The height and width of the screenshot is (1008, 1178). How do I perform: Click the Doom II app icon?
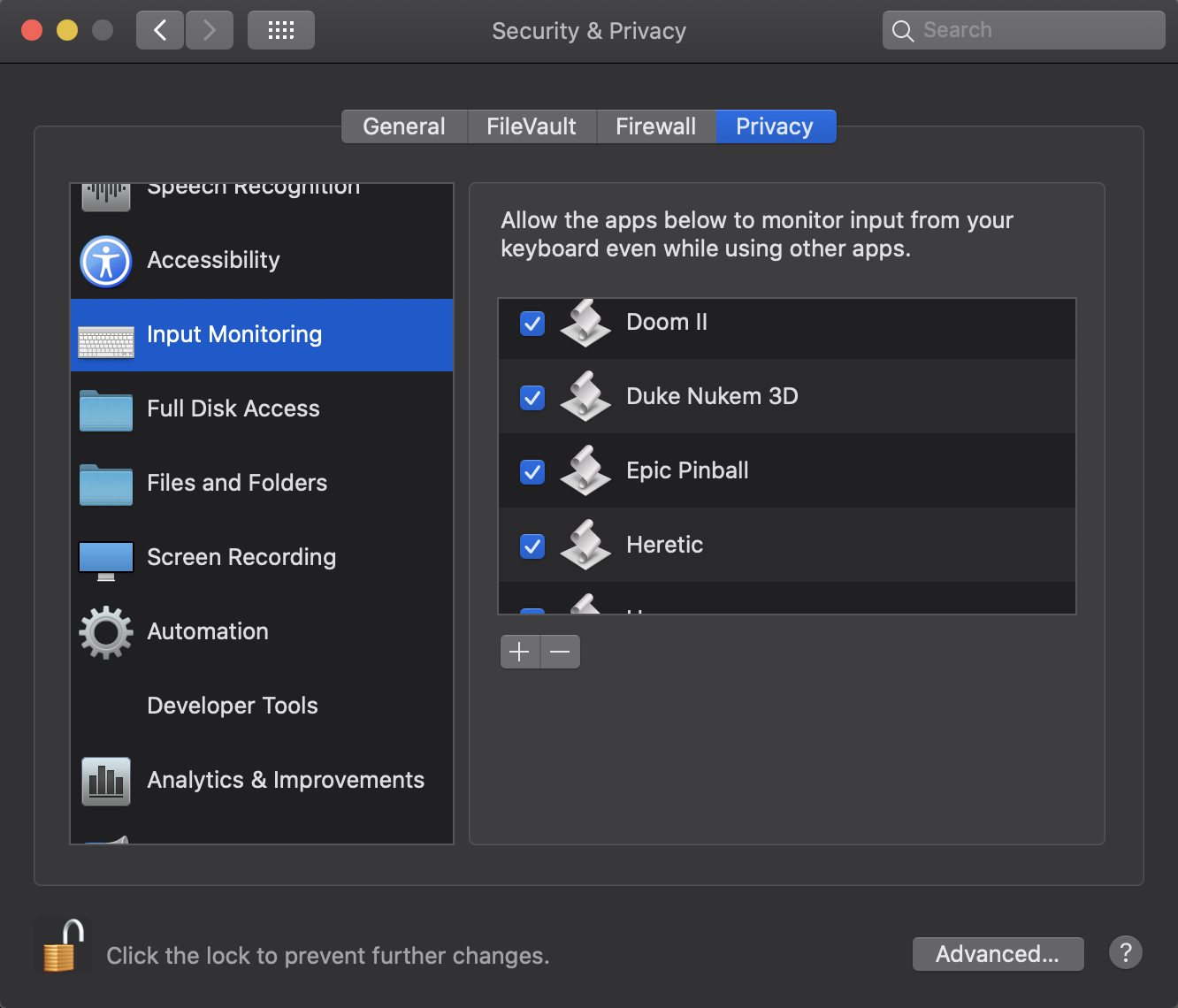[x=585, y=324]
